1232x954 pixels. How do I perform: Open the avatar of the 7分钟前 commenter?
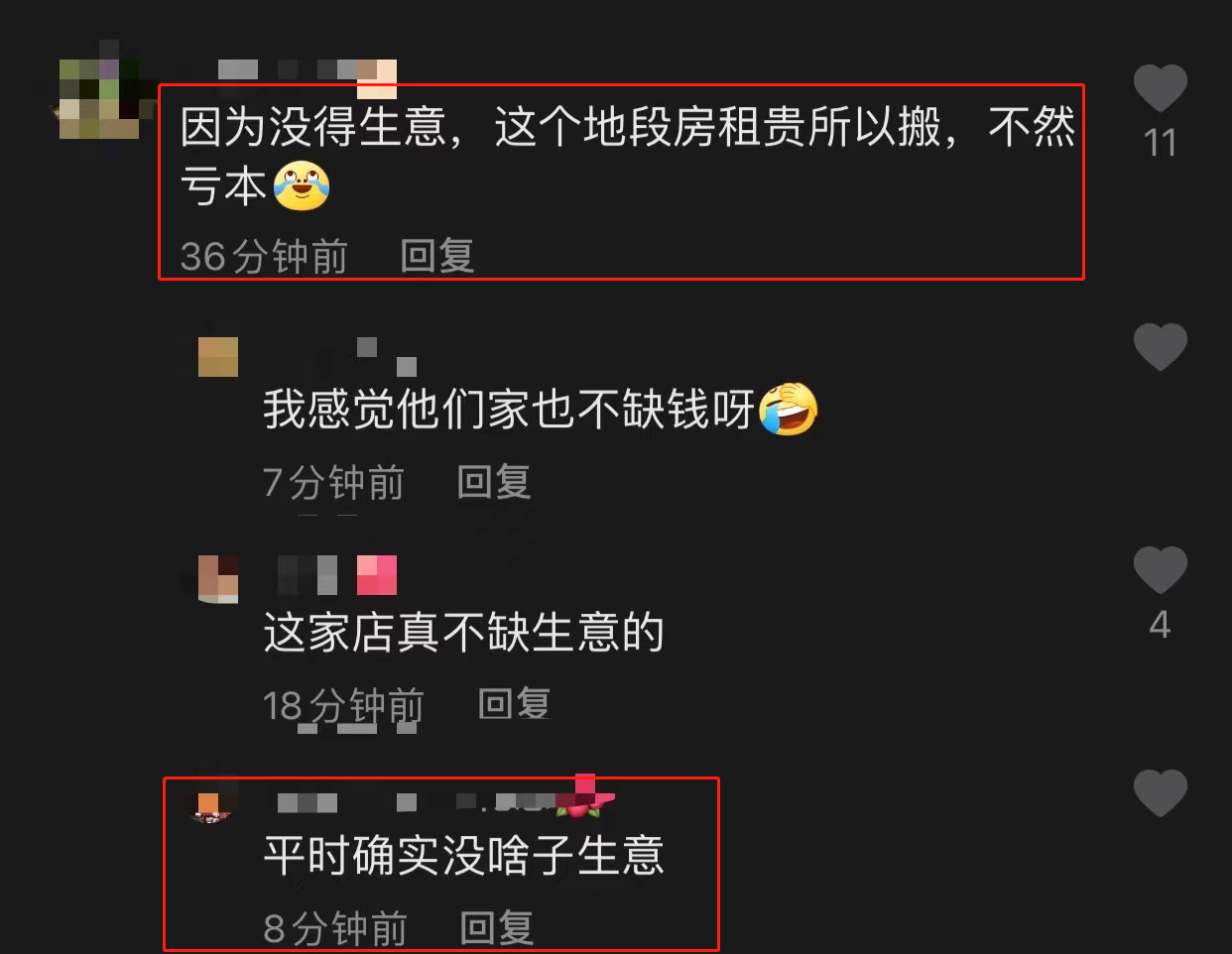coord(218,357)
